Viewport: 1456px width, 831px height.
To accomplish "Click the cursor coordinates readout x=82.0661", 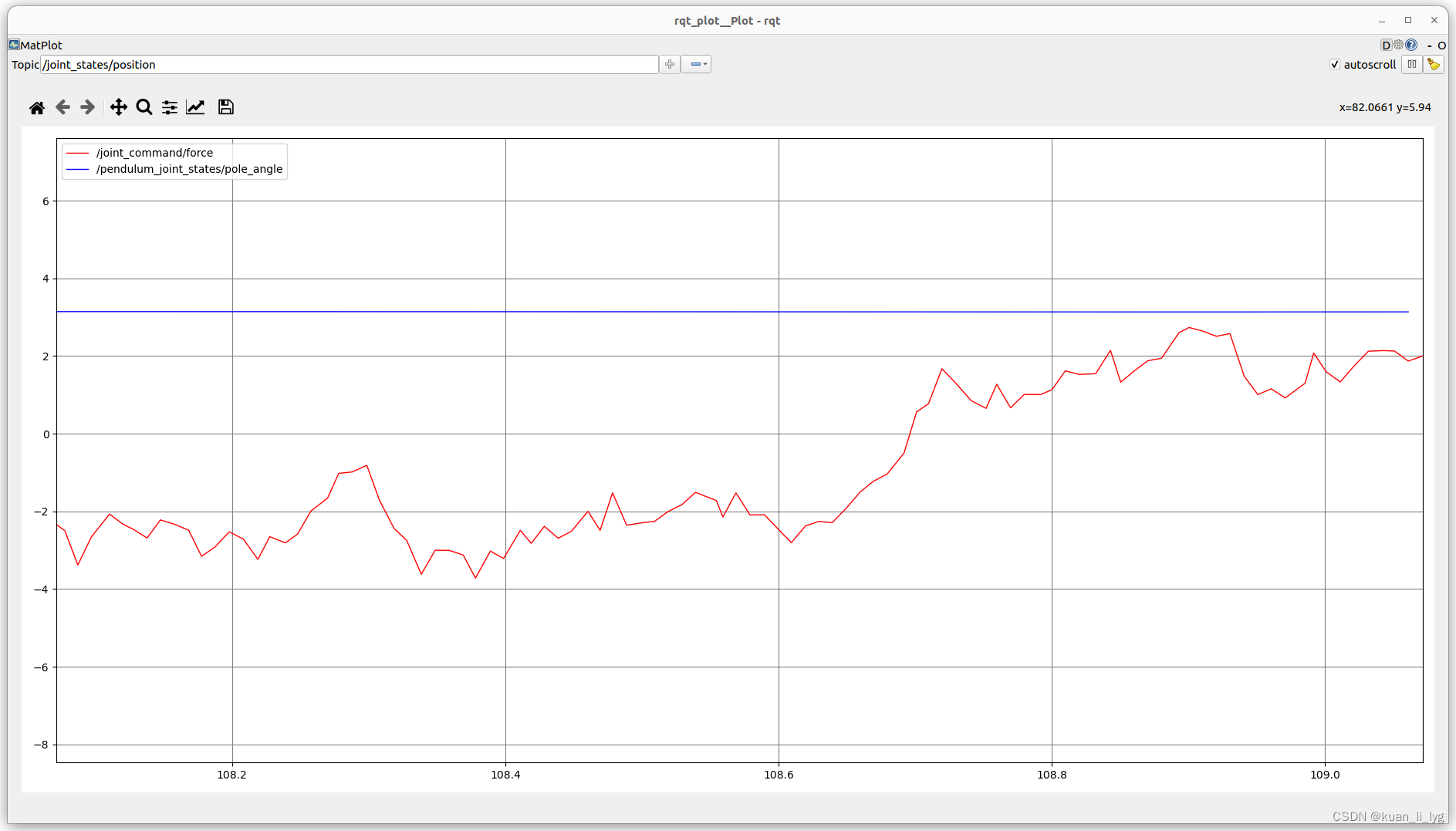I will point(1385,107).
